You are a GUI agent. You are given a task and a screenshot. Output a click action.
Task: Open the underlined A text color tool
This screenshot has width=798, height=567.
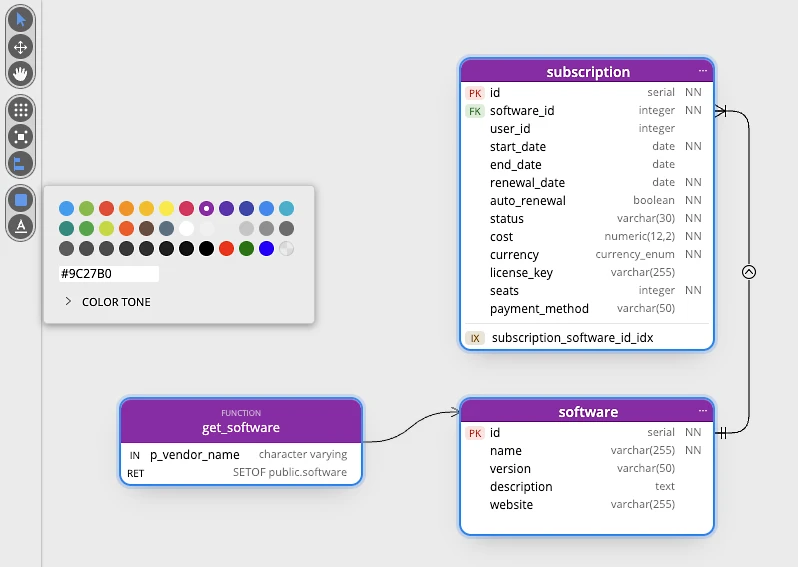(x=20, y=225)
